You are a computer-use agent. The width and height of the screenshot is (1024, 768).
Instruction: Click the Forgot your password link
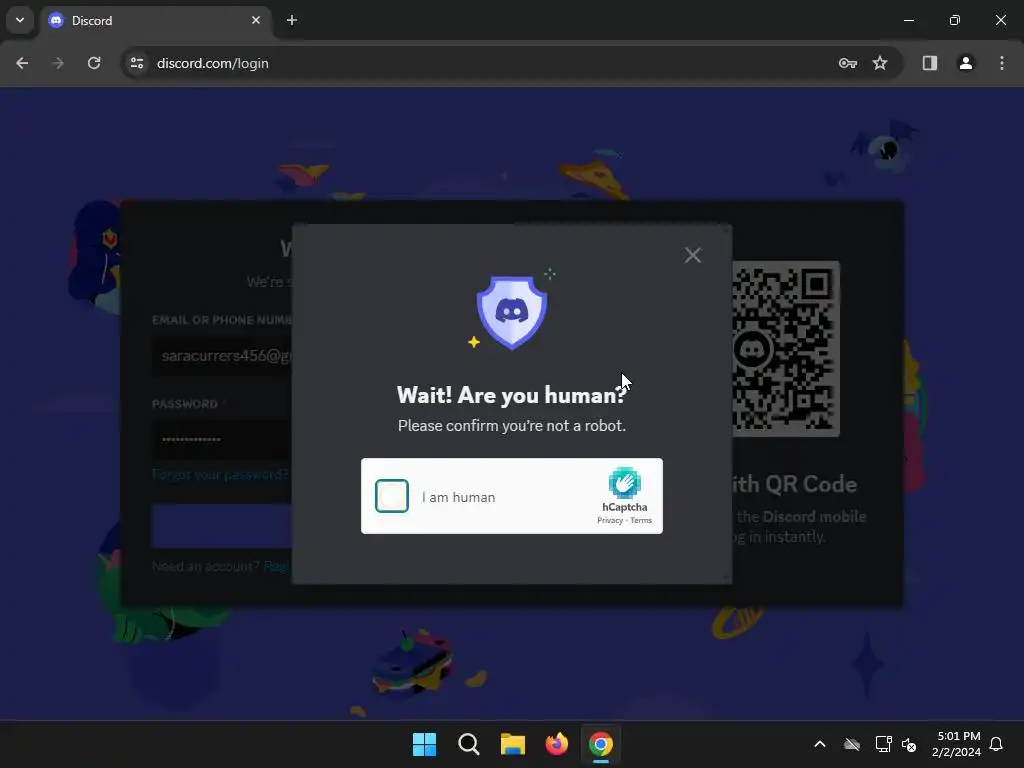pos(221,474)
